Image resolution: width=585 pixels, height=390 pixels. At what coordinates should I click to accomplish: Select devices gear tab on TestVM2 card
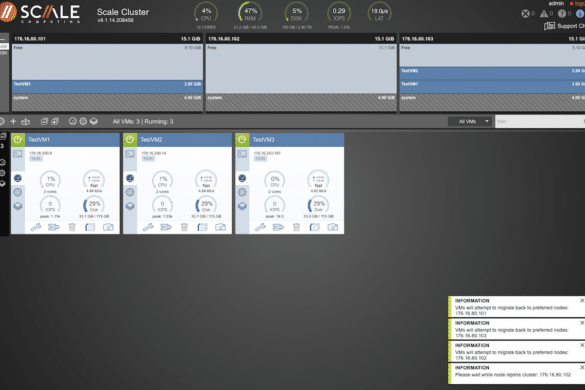point(130,192)
